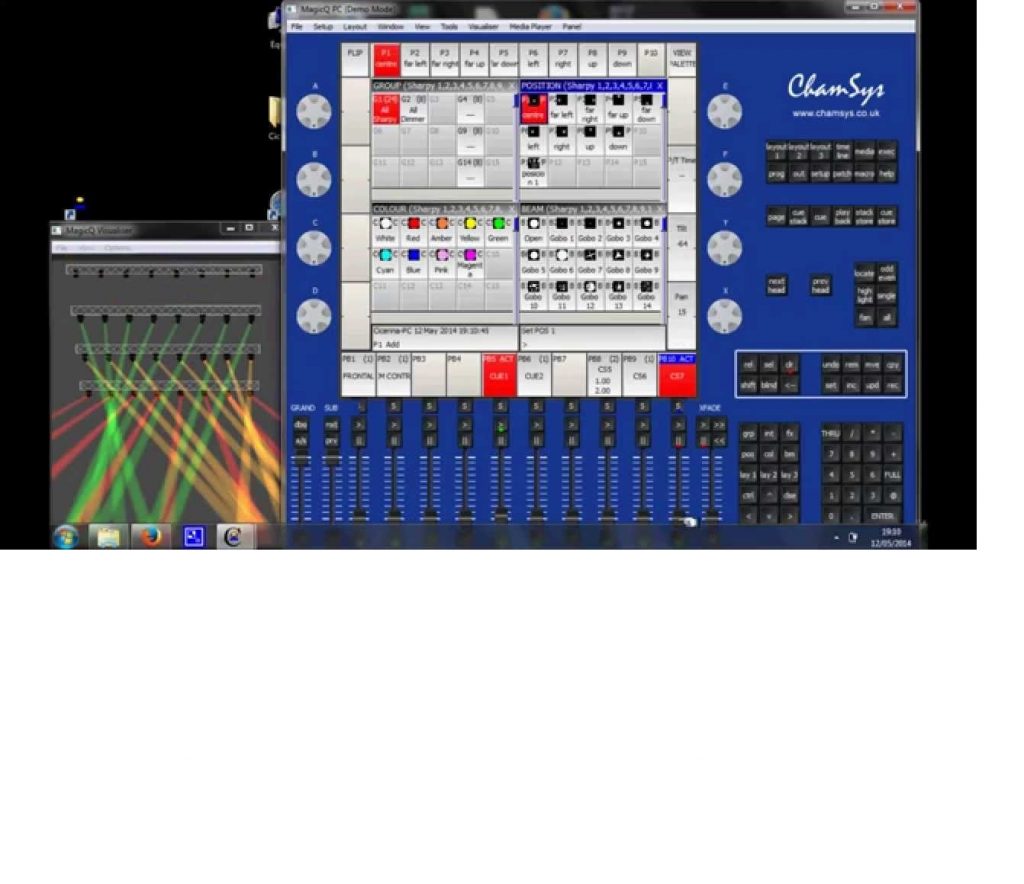Apply the Gobo 9 beam palette
This screenshot has height=884, width=1024.
647,262
